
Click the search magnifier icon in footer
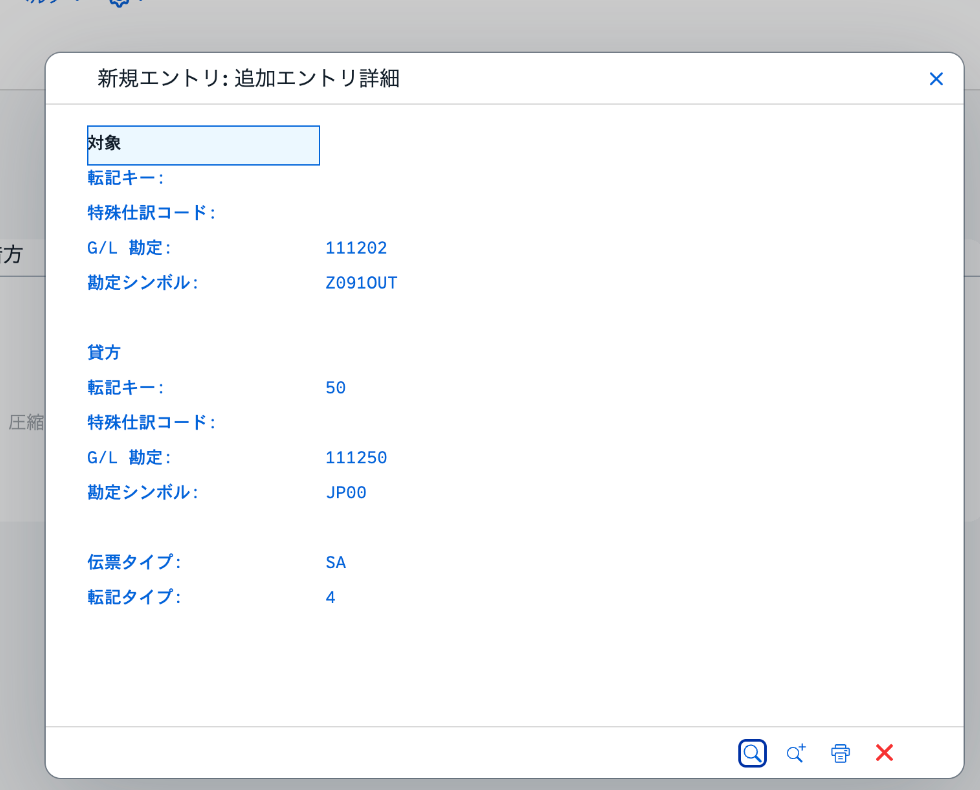752,753
